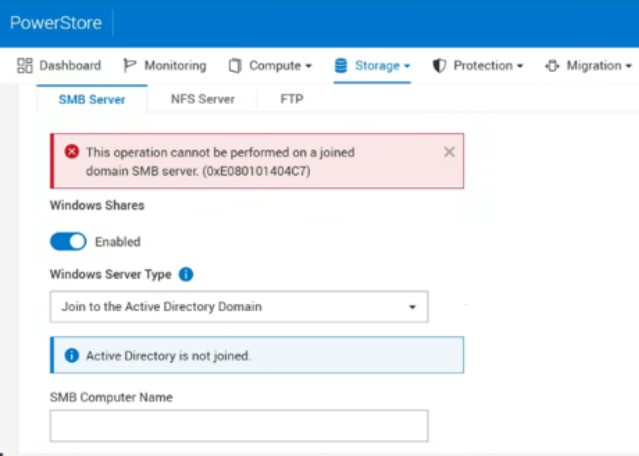639x456 pixels.
Task: Click the Protection shield icon
Action: (x=439, y=66)
